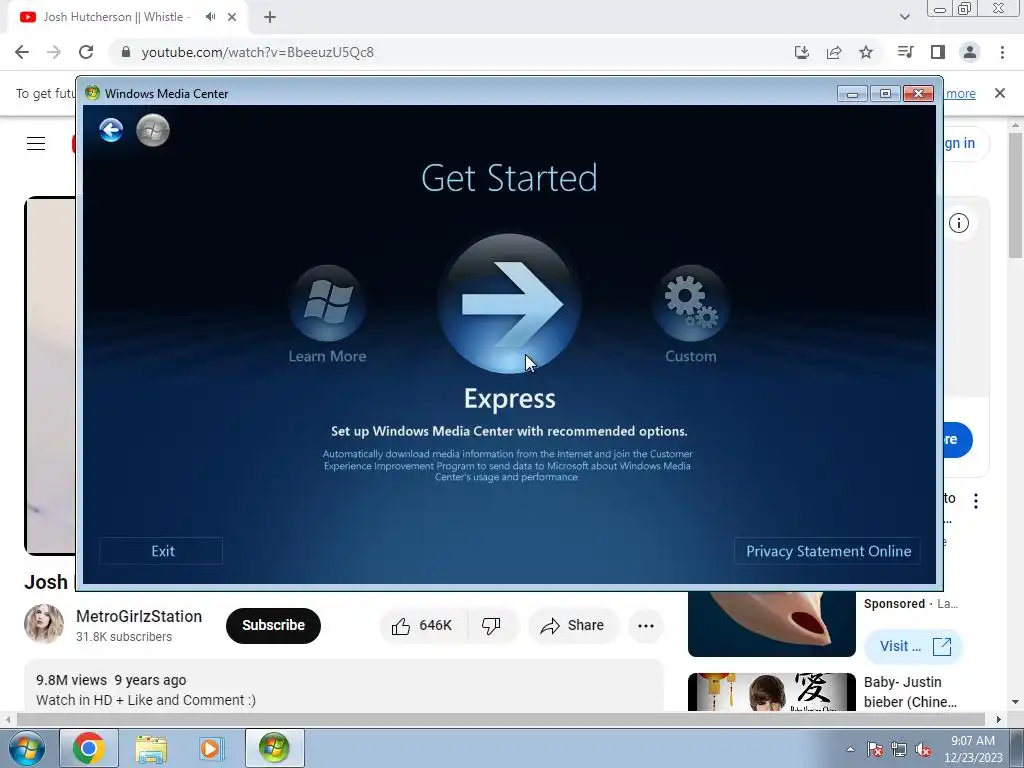Screen dimensions: 1024x768
Task: Close the Josh Hutcherson tab
Action: pyautogui.click(x=232, y=17)
